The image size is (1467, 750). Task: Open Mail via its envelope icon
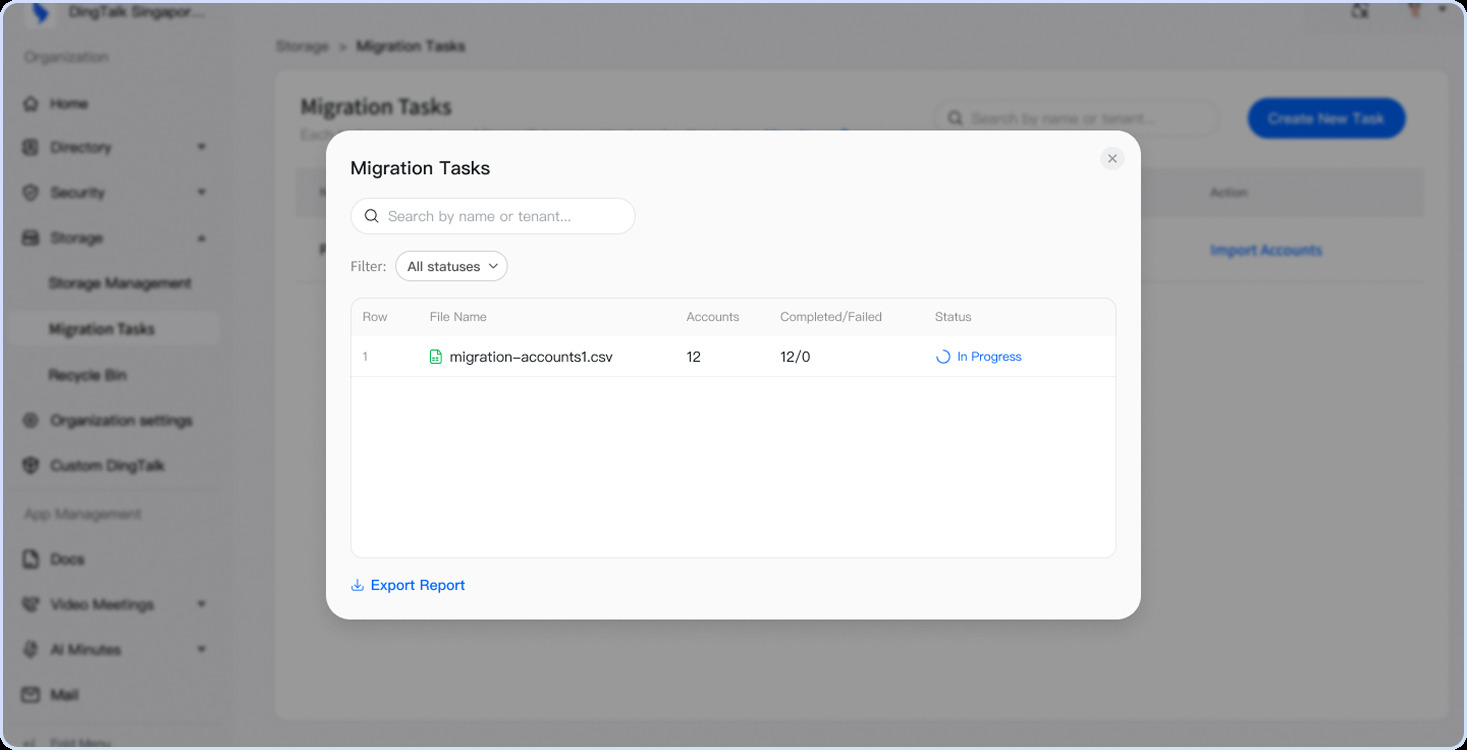point(31,695)
